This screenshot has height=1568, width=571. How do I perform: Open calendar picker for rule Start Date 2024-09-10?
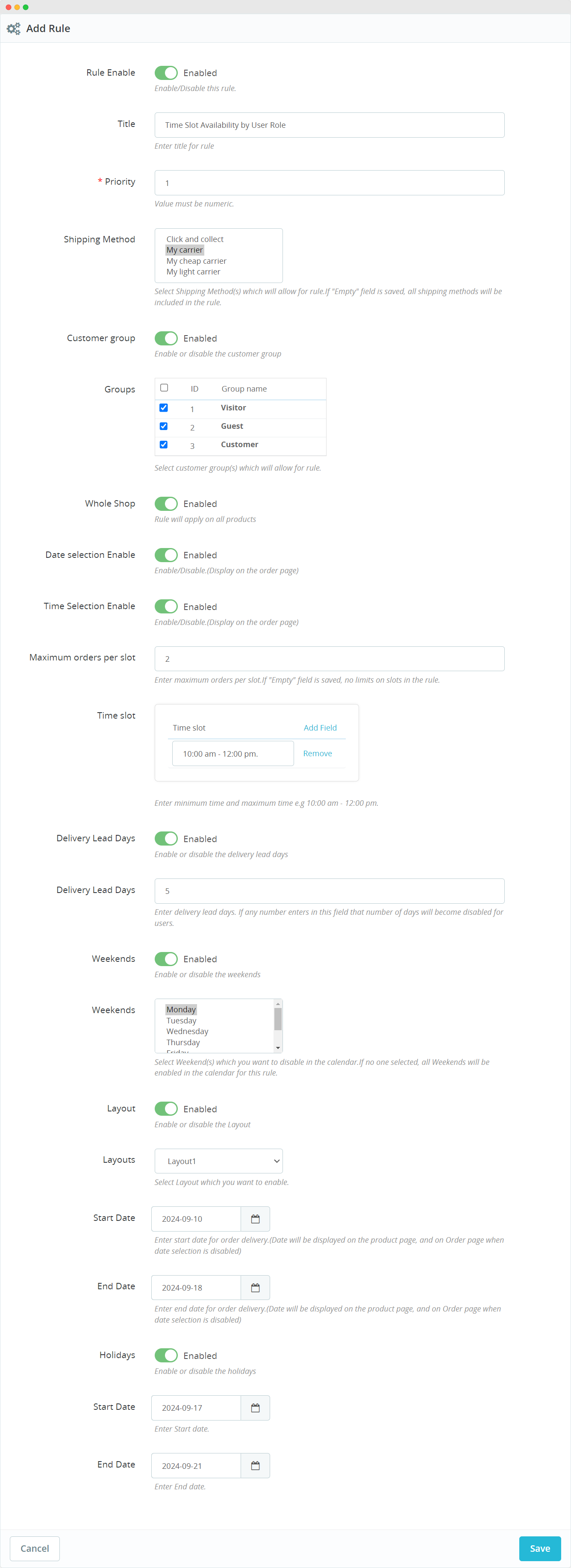255,1219
